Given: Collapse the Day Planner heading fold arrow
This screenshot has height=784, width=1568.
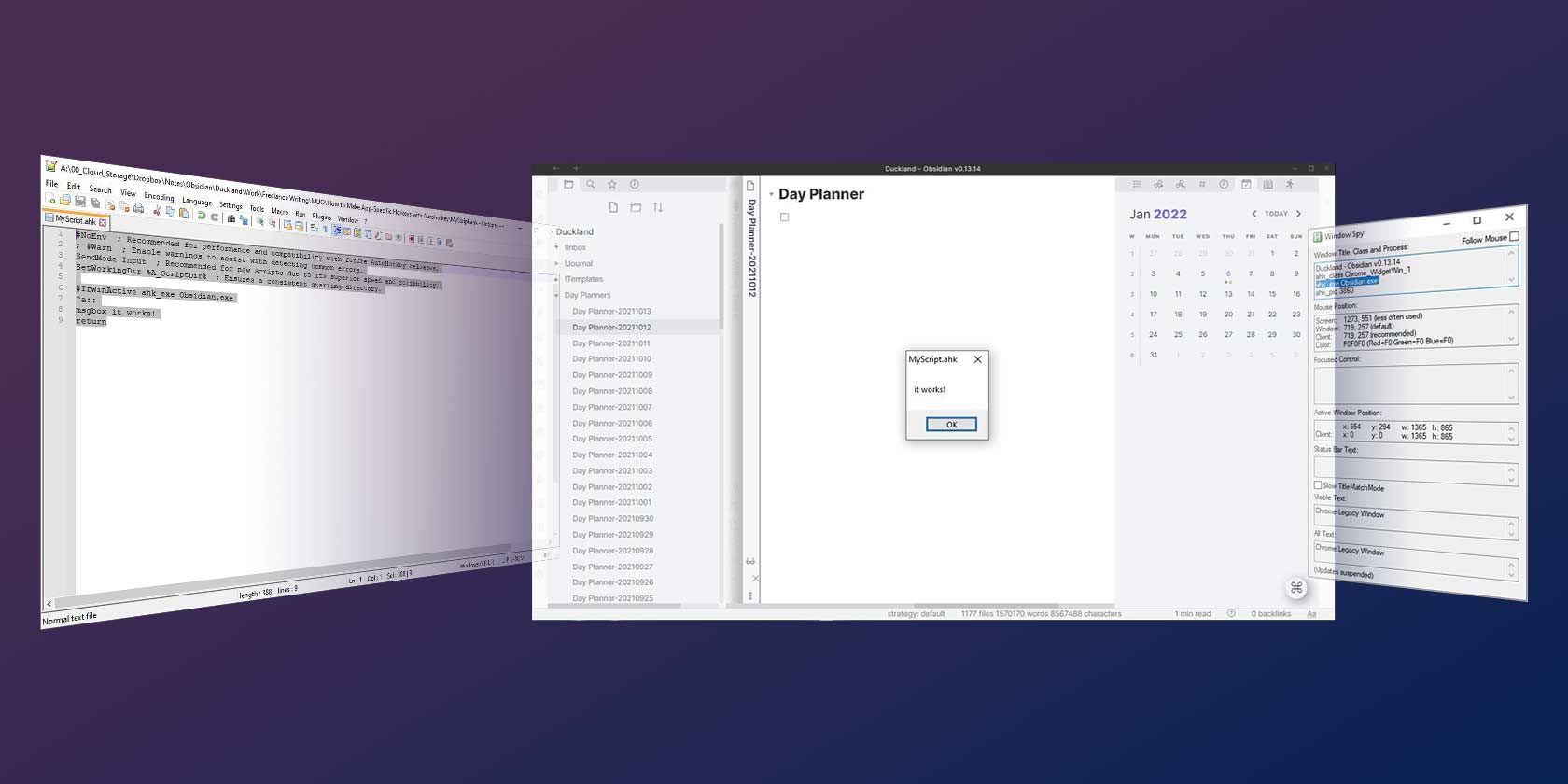Looking at the screenshot, I should (771, 194).
